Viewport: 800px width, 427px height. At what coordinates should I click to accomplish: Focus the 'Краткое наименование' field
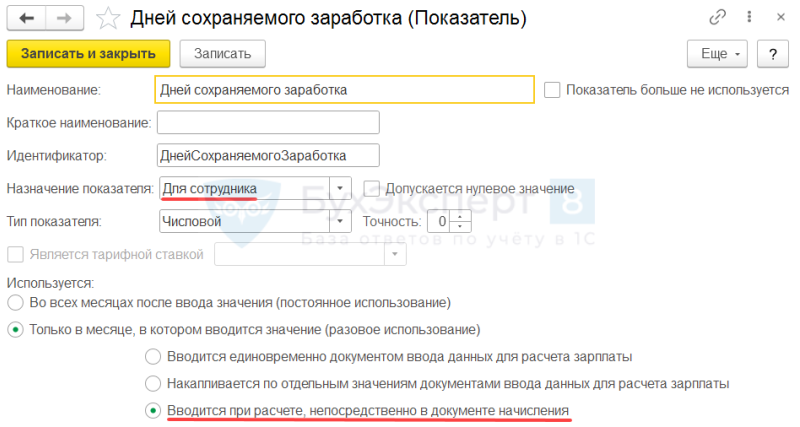(268, 122)
